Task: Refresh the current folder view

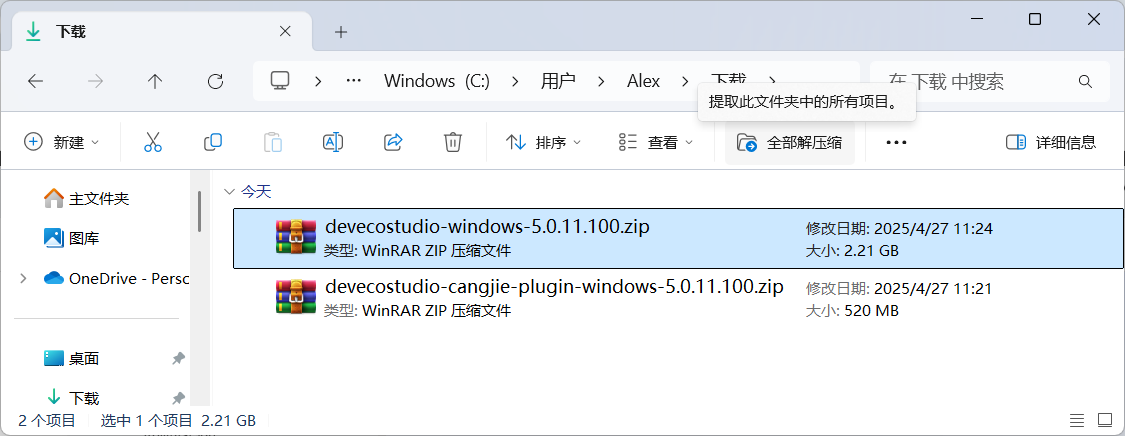Action: (x=215, y=81)
